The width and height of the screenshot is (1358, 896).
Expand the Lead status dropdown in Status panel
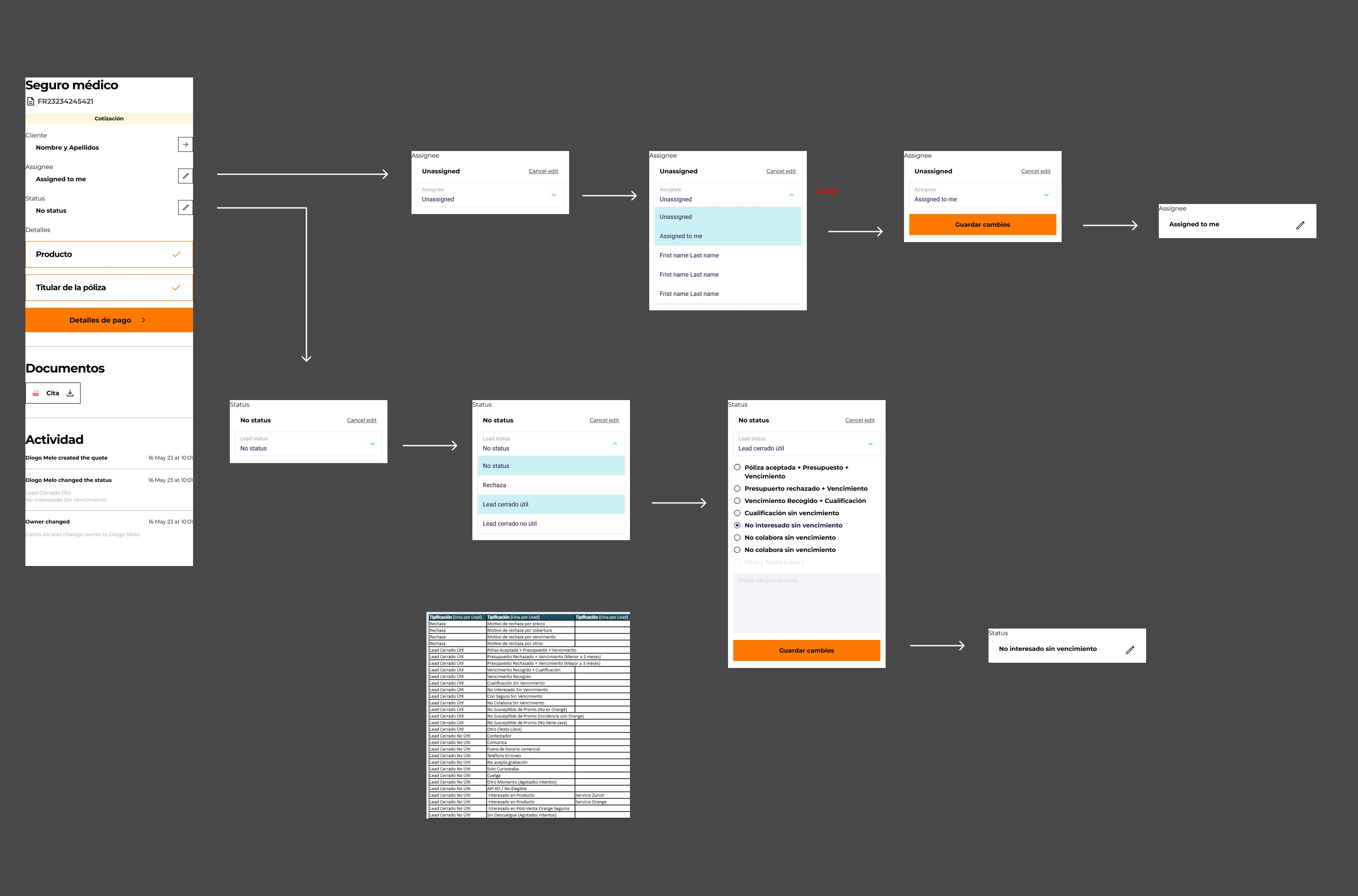coord(370,444)
